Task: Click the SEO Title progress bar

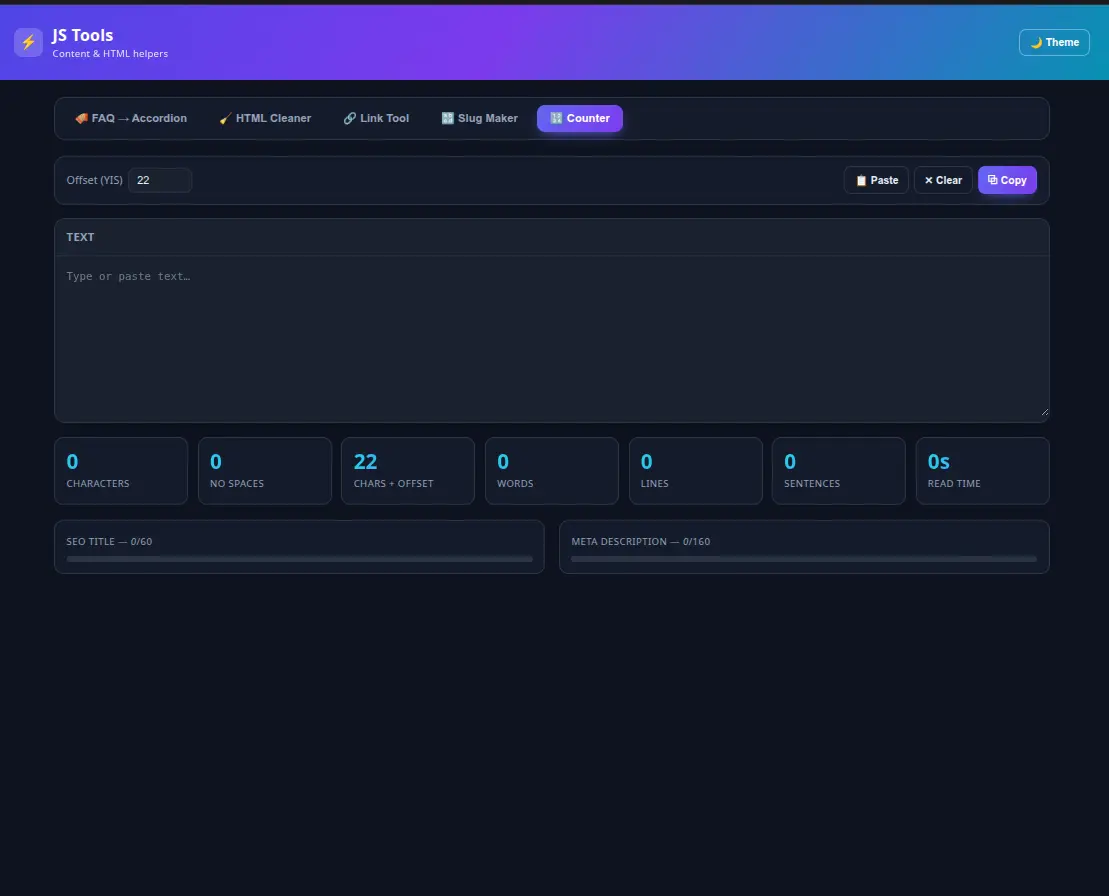Action: point(299,559)
